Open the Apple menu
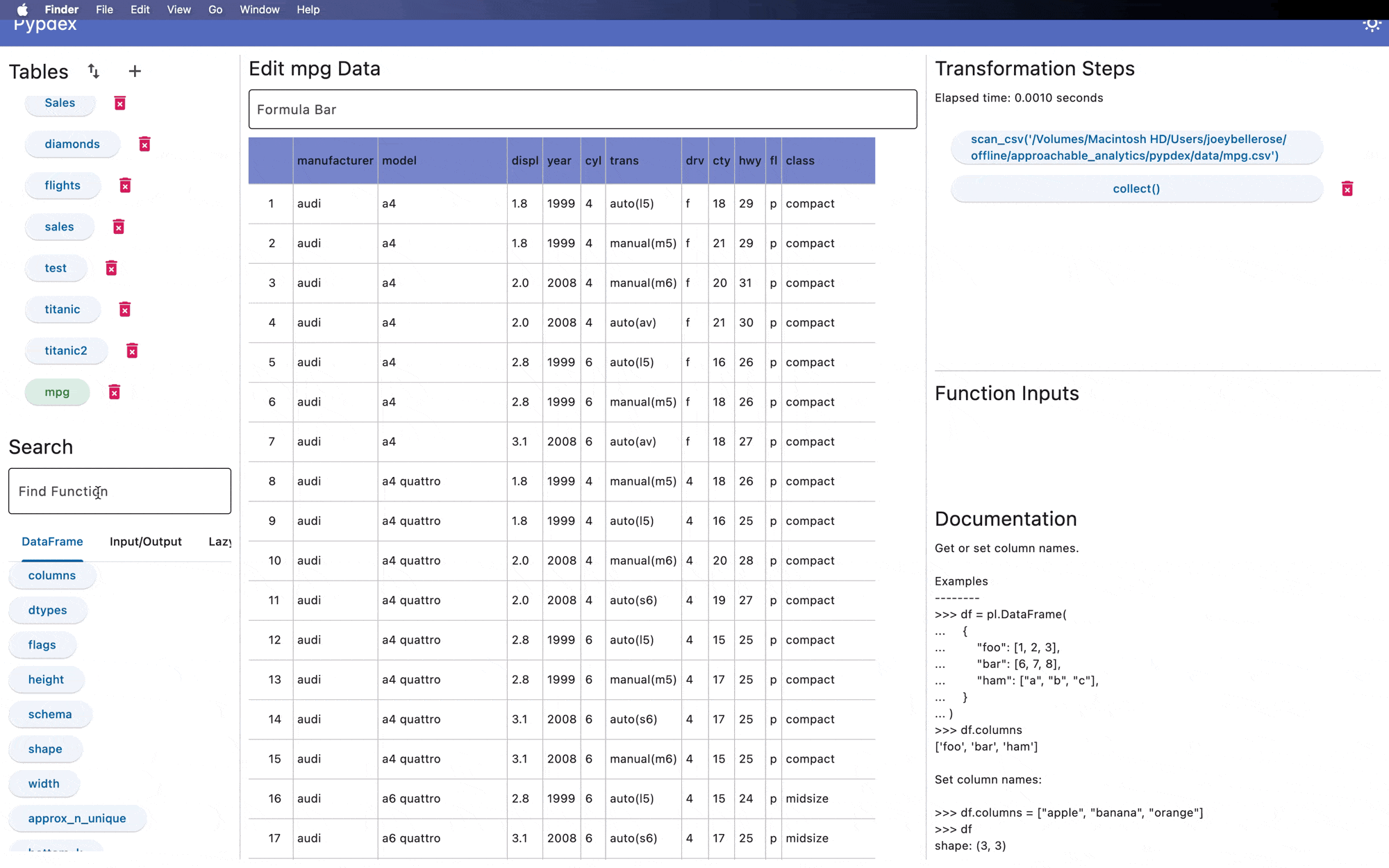This screenshot has width=1389, height=868. click(x=22, y=10)
